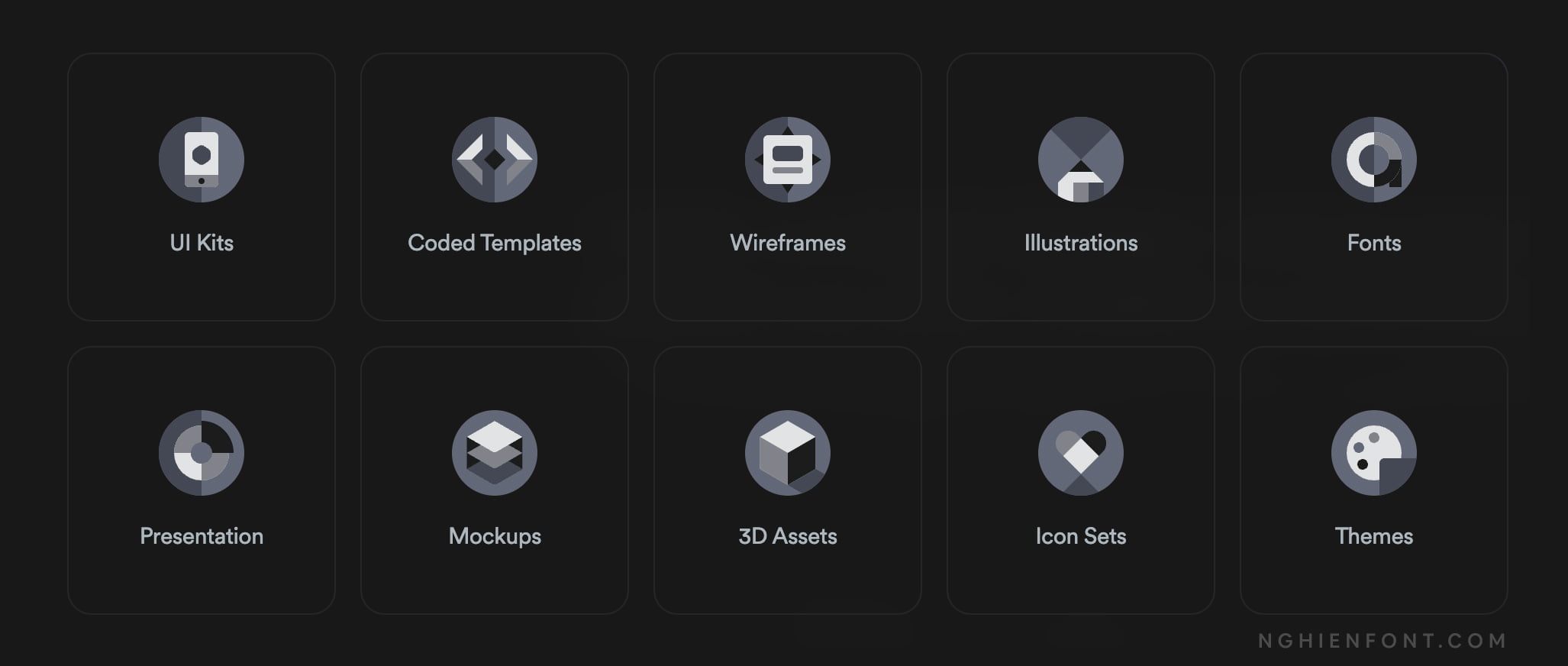The image size is (1568, 666).
Task: Click the Fonts letter ring icon
Action: pos(1374,160)
